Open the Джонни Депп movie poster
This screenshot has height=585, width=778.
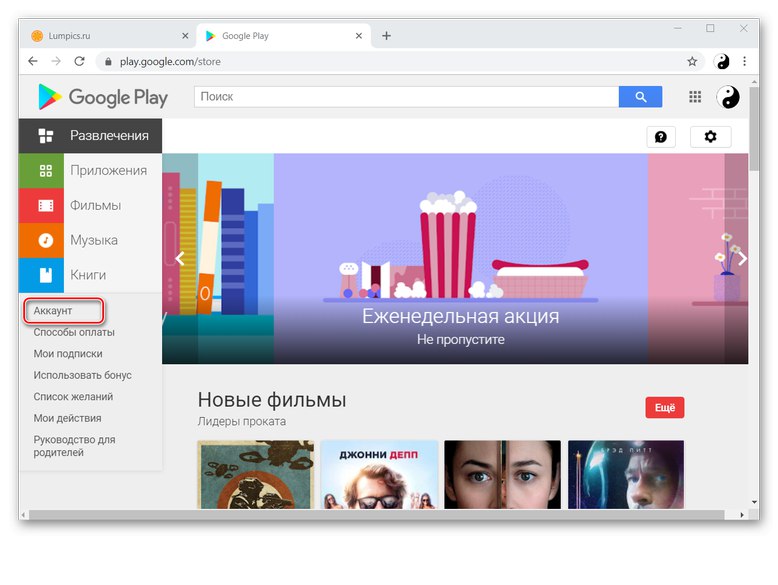coord(379,474)
